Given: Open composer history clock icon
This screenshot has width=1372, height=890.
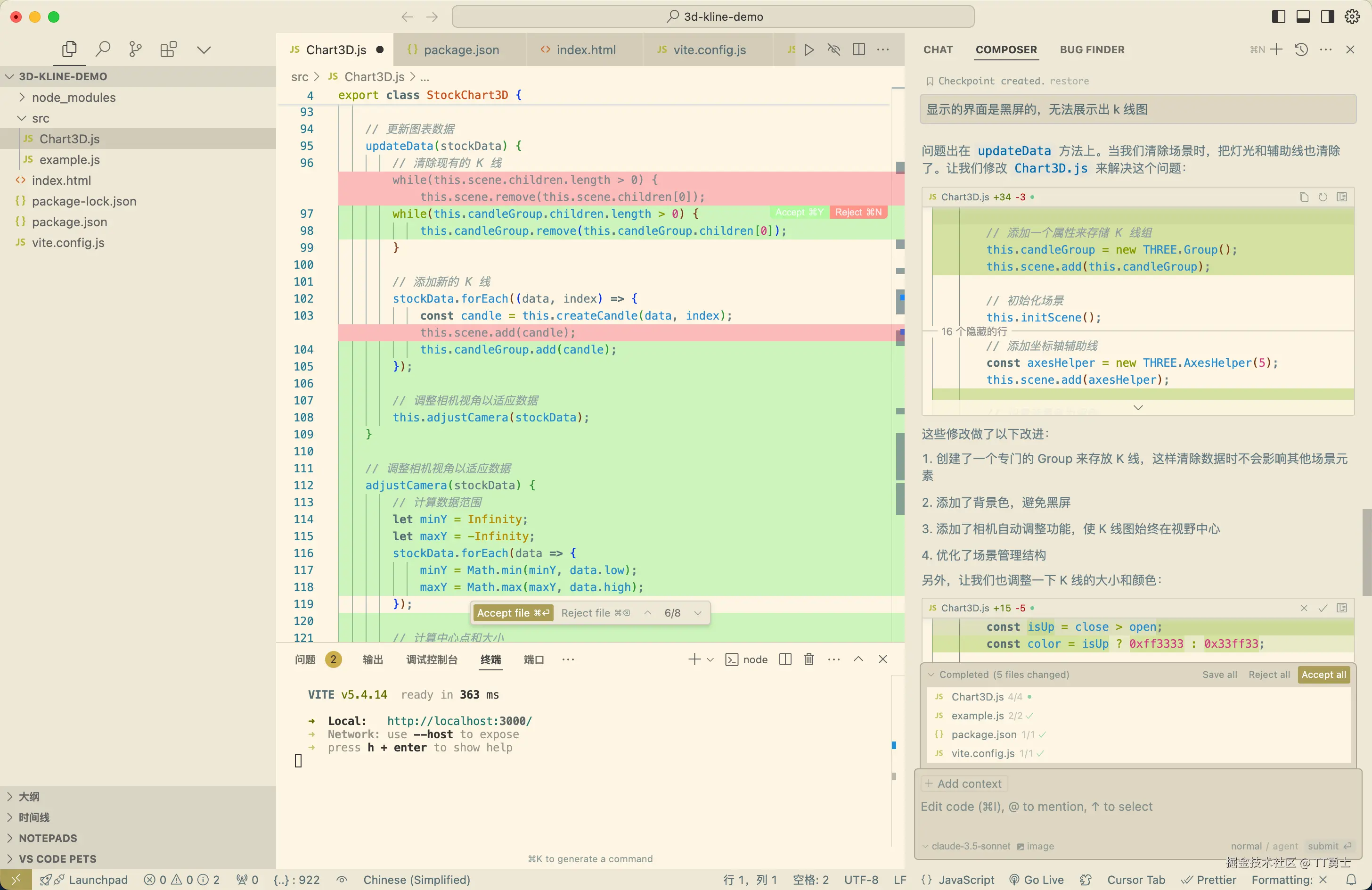Looking at the screenshot, I should (1300, 49).
